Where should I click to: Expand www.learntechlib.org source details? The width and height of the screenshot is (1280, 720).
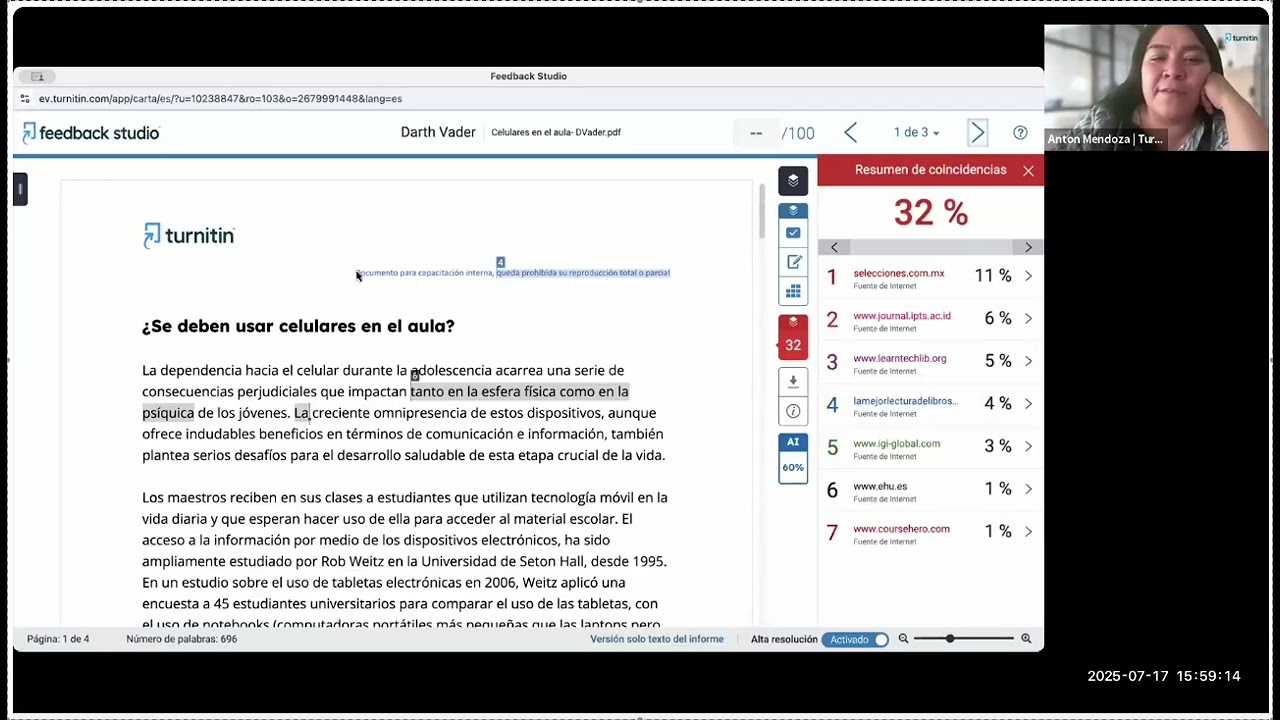point(1028,361)
